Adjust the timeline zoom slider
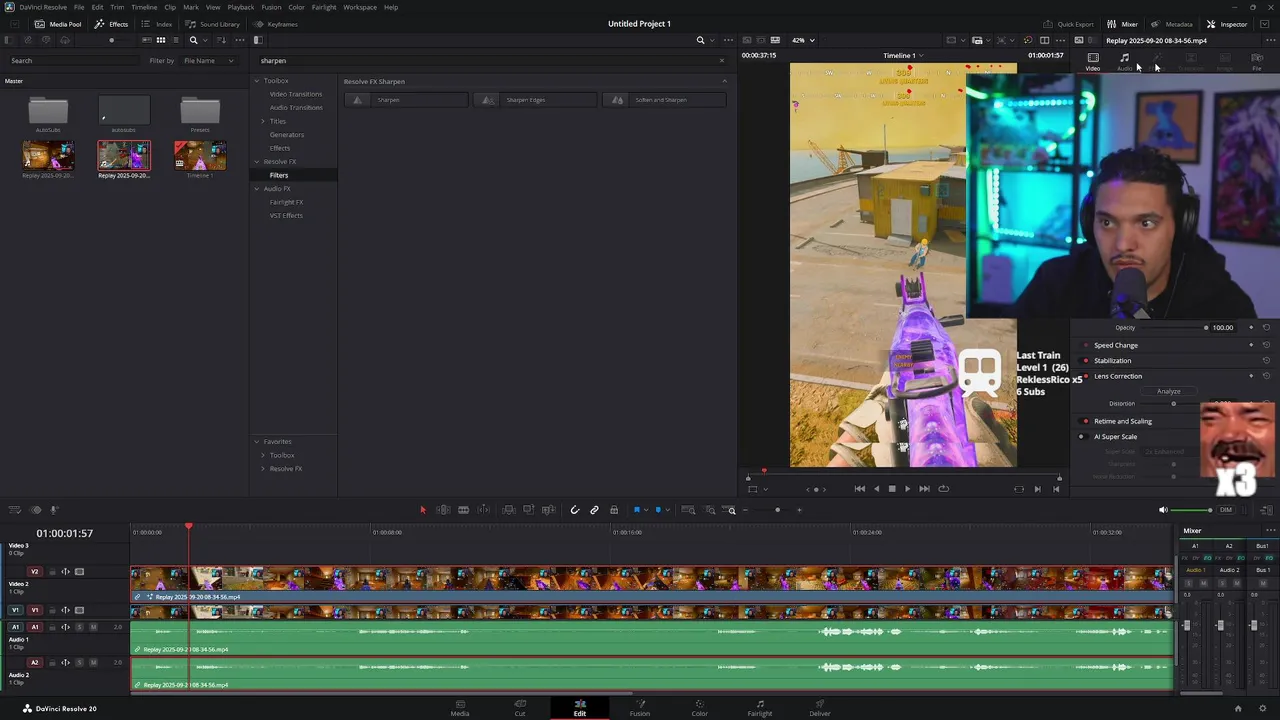Viewport: 1280px width, 720px height. [x=777, y=510]
